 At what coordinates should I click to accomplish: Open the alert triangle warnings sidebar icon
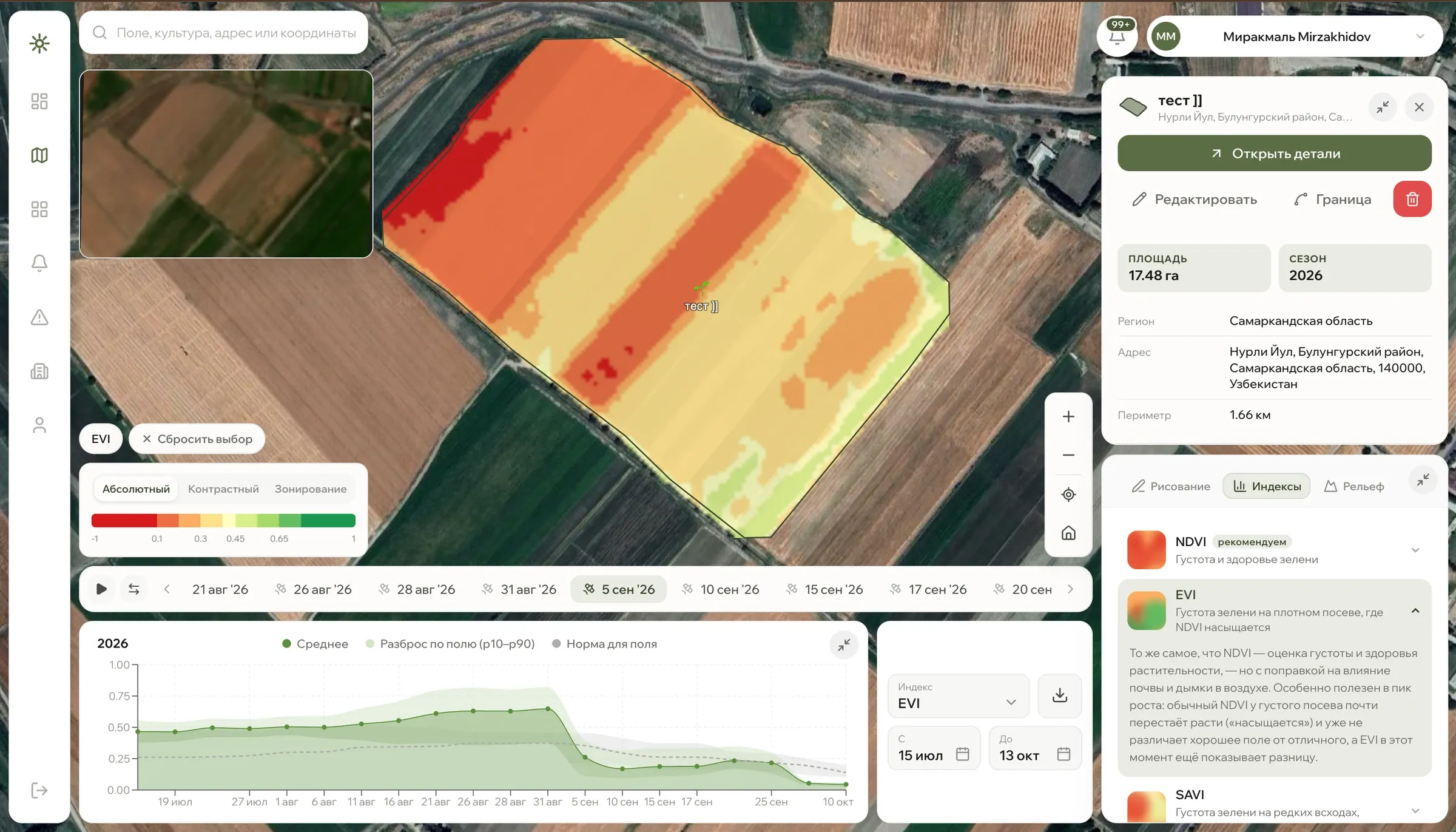pyautogui.click(x=39, y=317)
